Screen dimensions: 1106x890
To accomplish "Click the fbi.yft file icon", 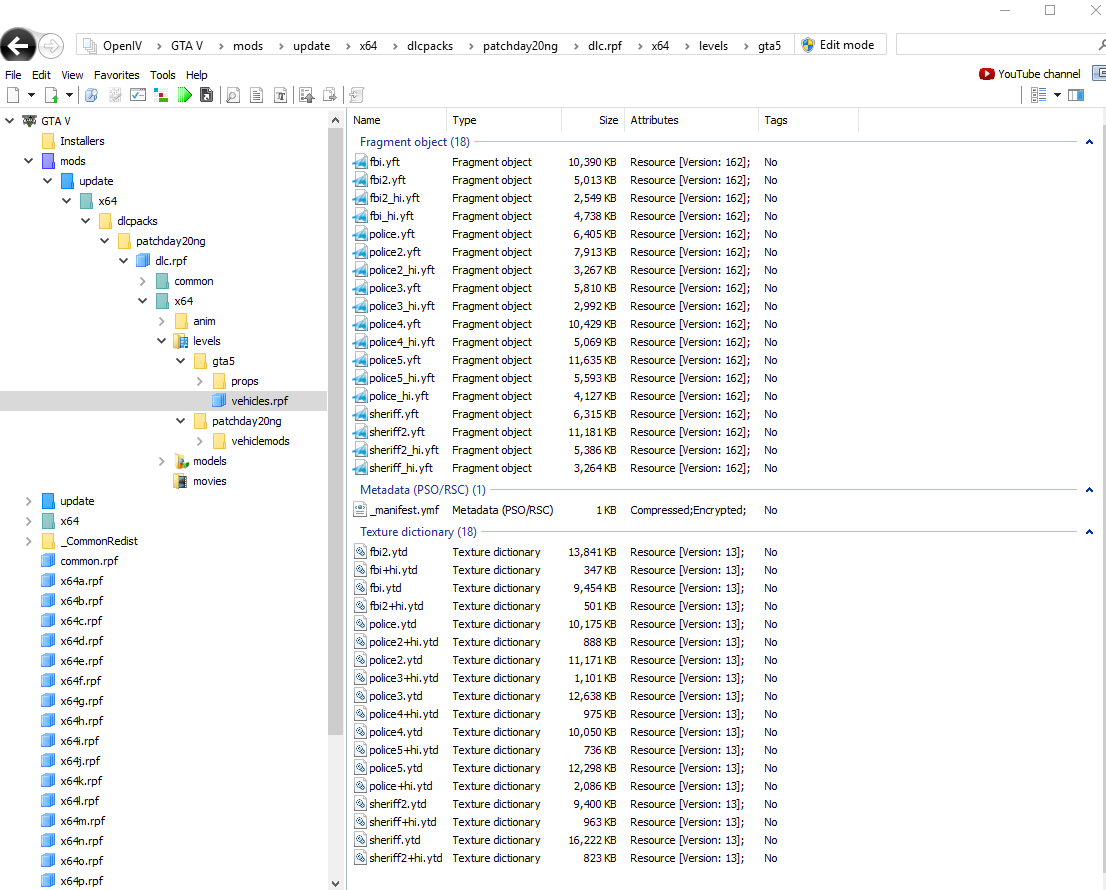I will (360, 162).
